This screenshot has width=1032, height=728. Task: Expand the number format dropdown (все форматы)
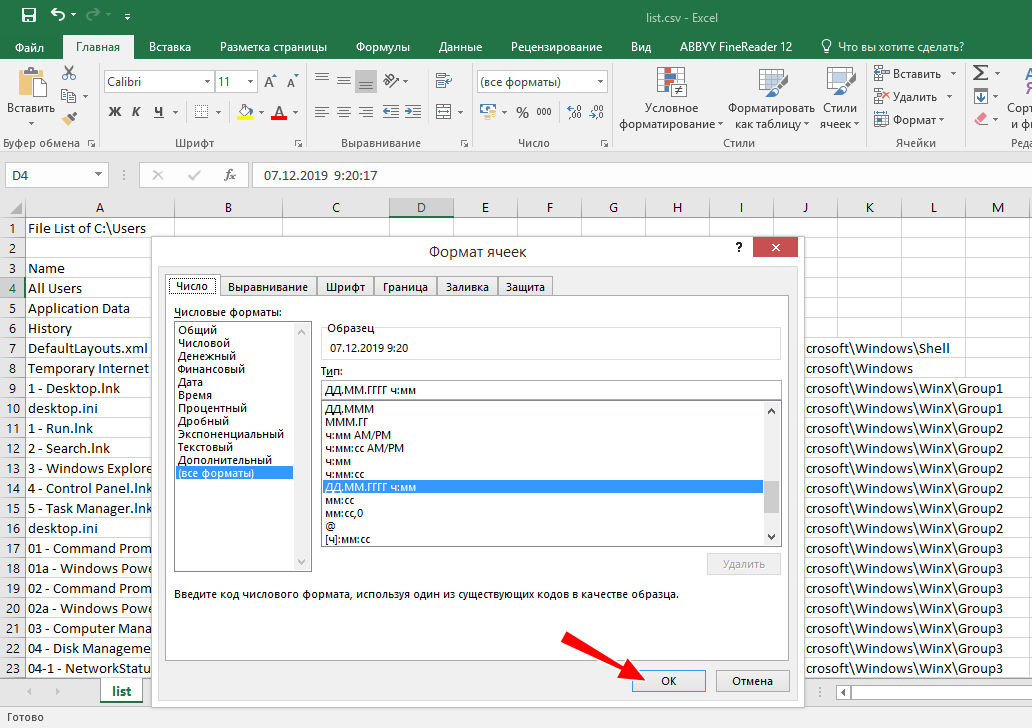pos(600,82)
